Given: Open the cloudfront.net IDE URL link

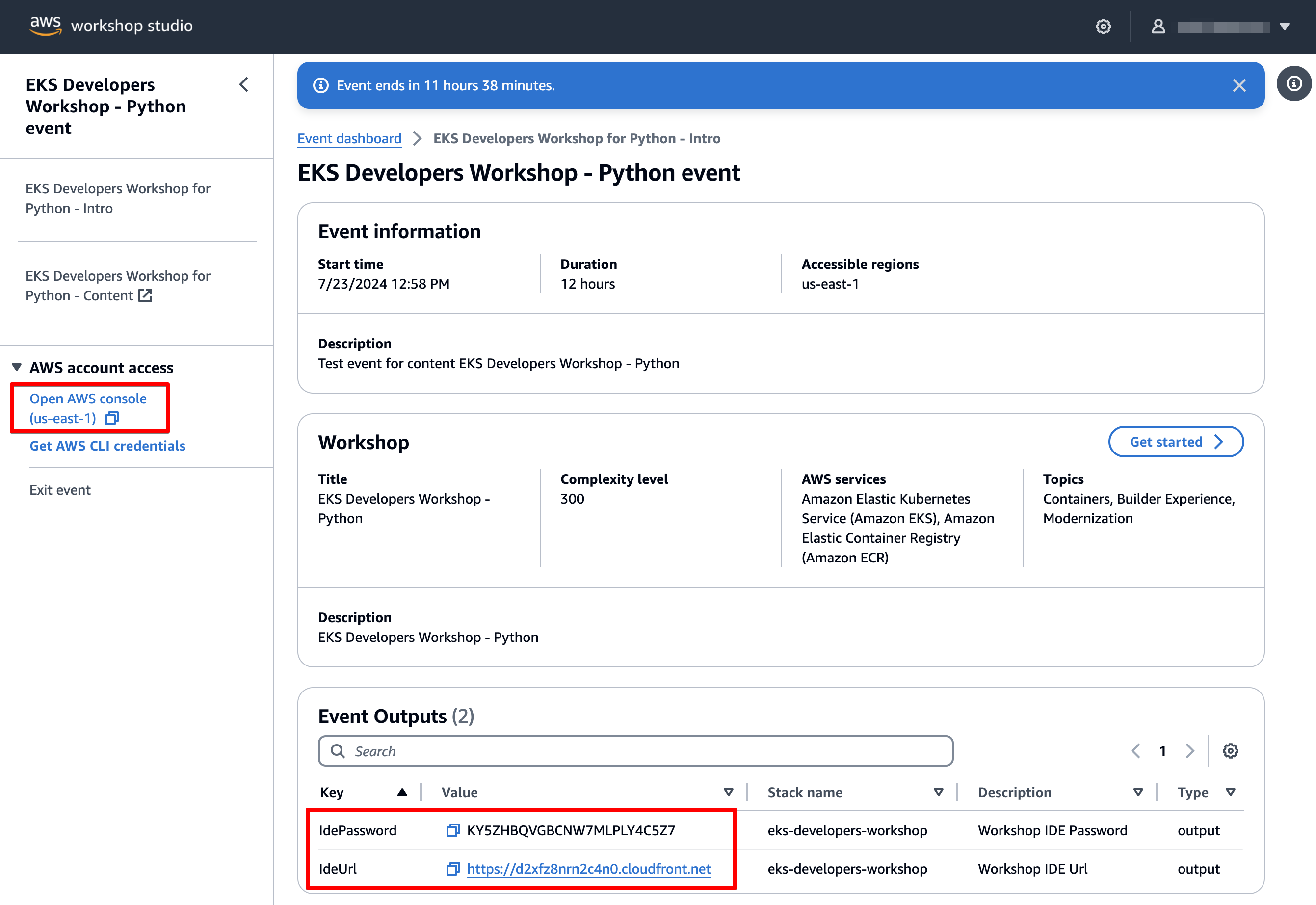Looking at the screenshot, I should [x=589, y=869].
